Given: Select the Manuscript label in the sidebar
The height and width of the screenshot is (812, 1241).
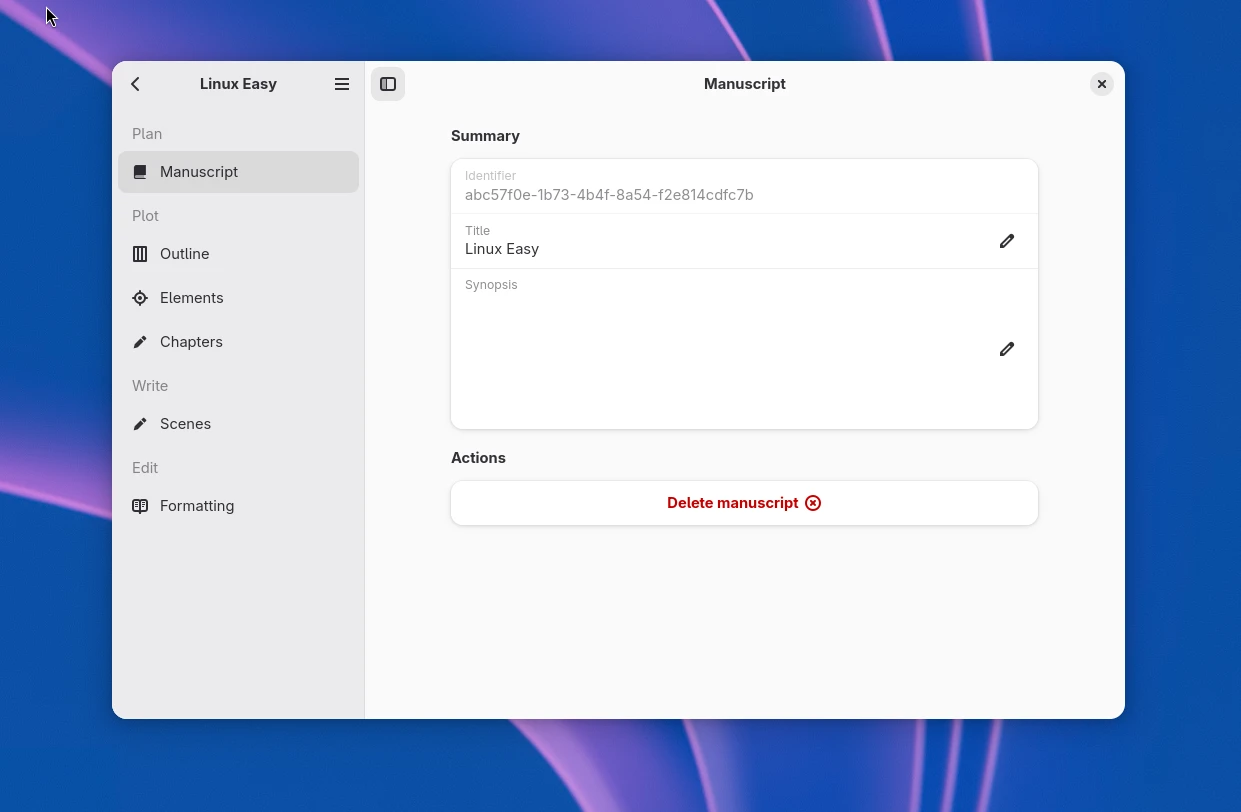Looking at the screenshot, I should [199, 172].
